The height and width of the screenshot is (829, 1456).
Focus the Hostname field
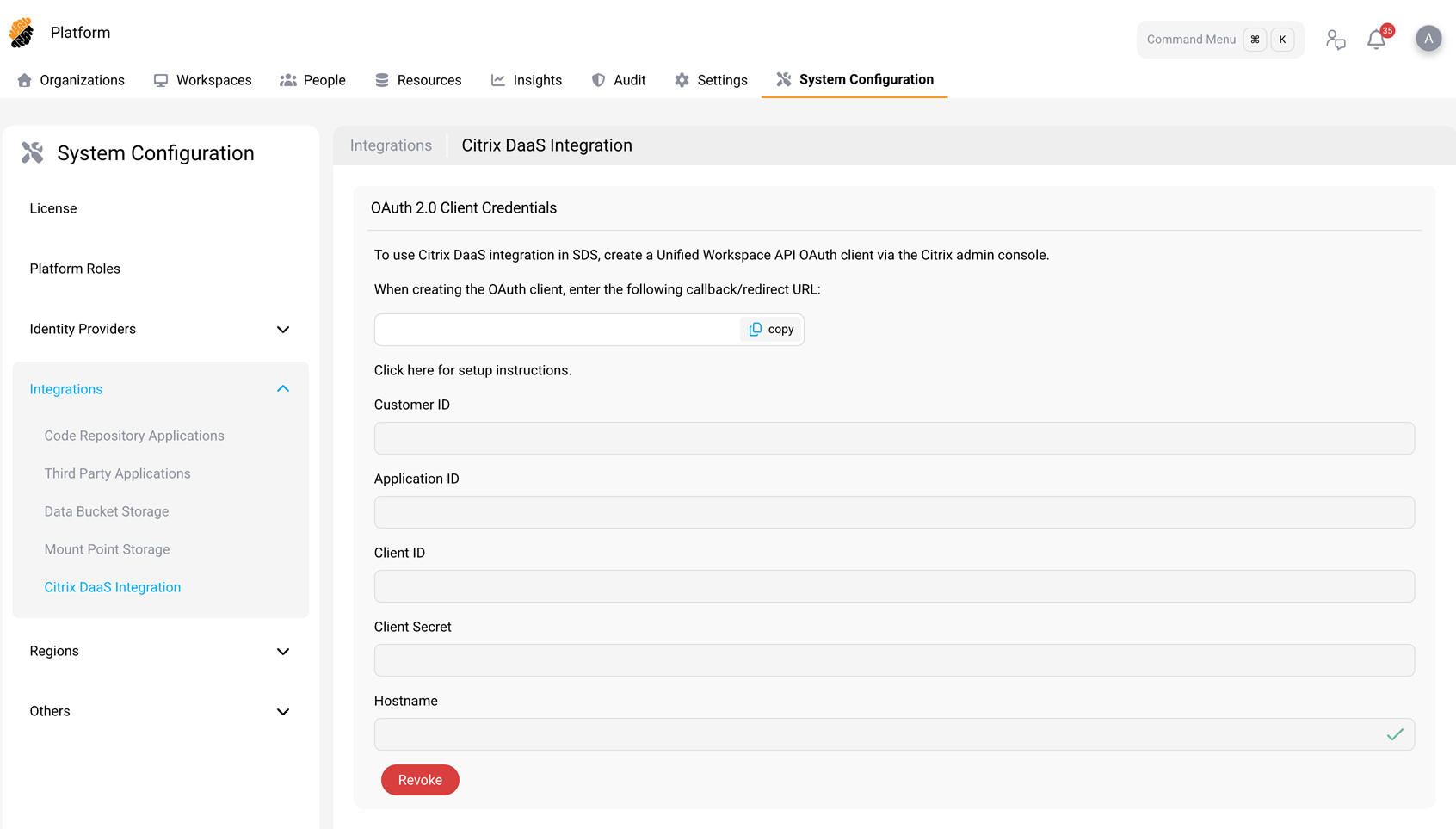894,734
